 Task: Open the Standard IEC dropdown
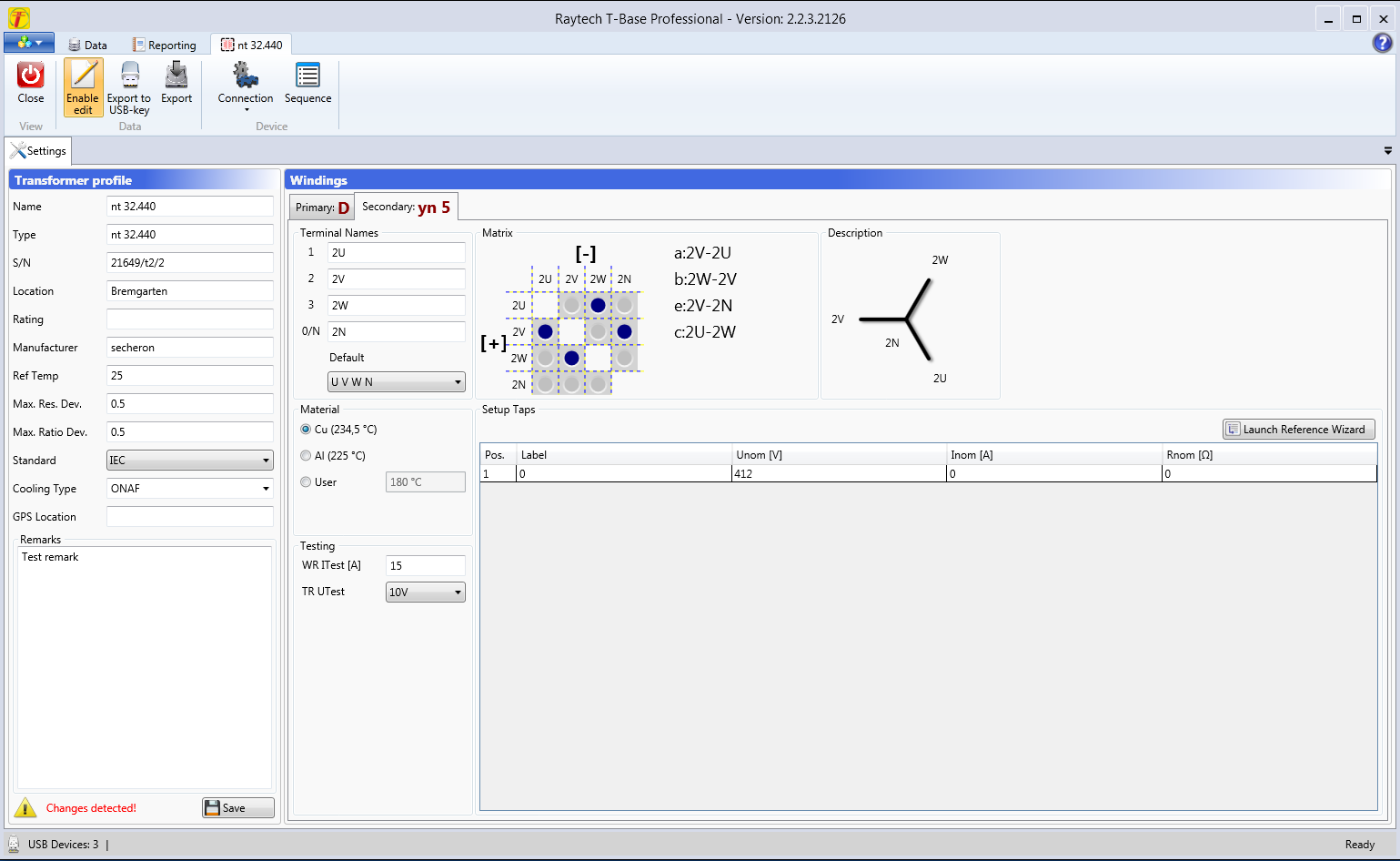click(x=190, y=461)
